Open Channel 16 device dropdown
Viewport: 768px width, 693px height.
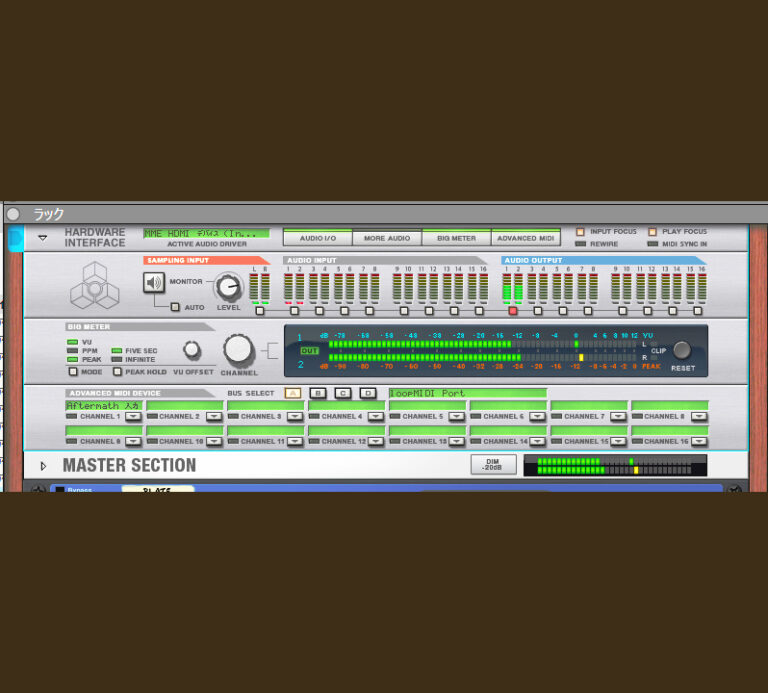pyautogui.click(x=699, y=441)
